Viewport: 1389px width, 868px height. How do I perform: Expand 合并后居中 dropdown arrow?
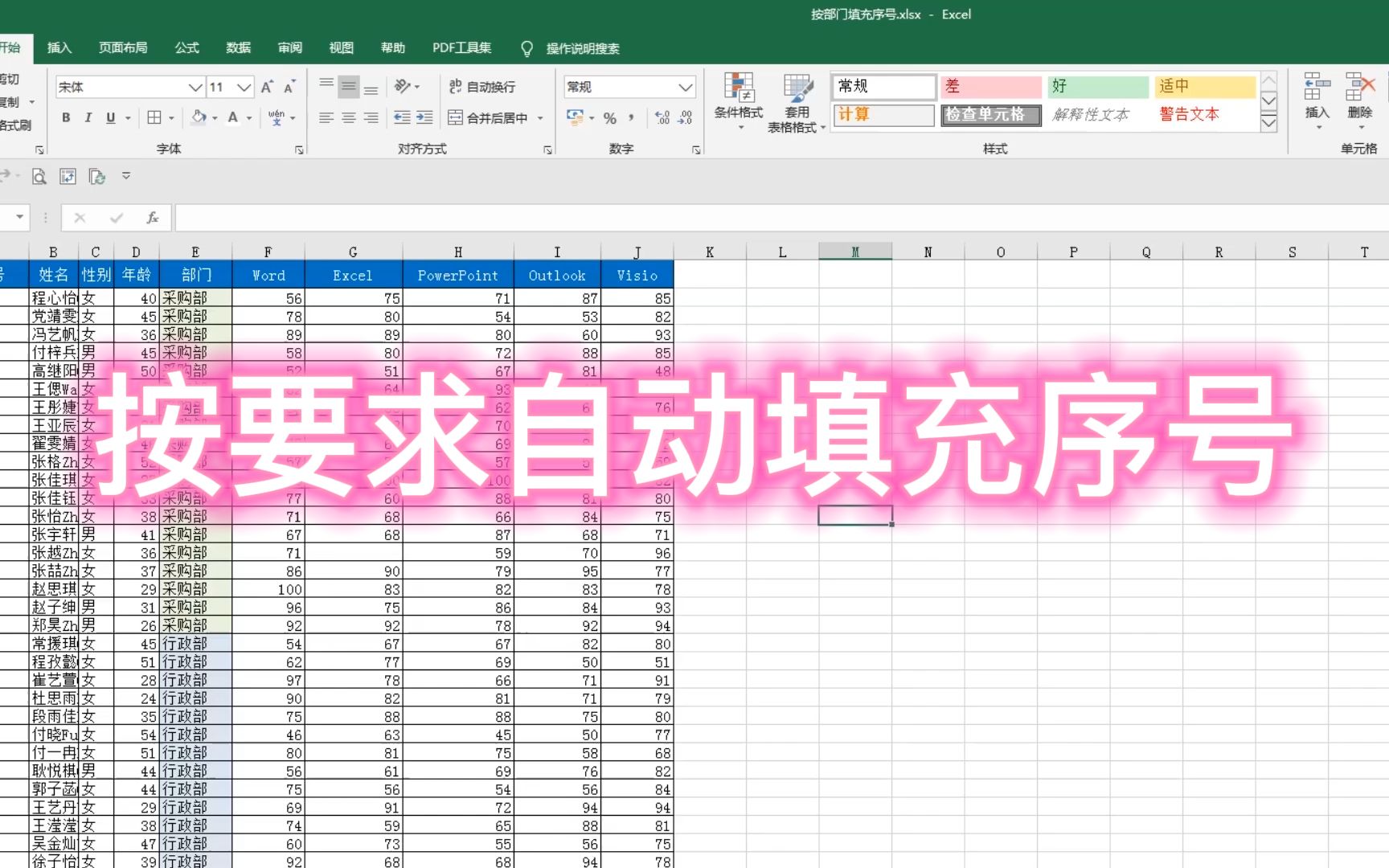tap(540, 118)
